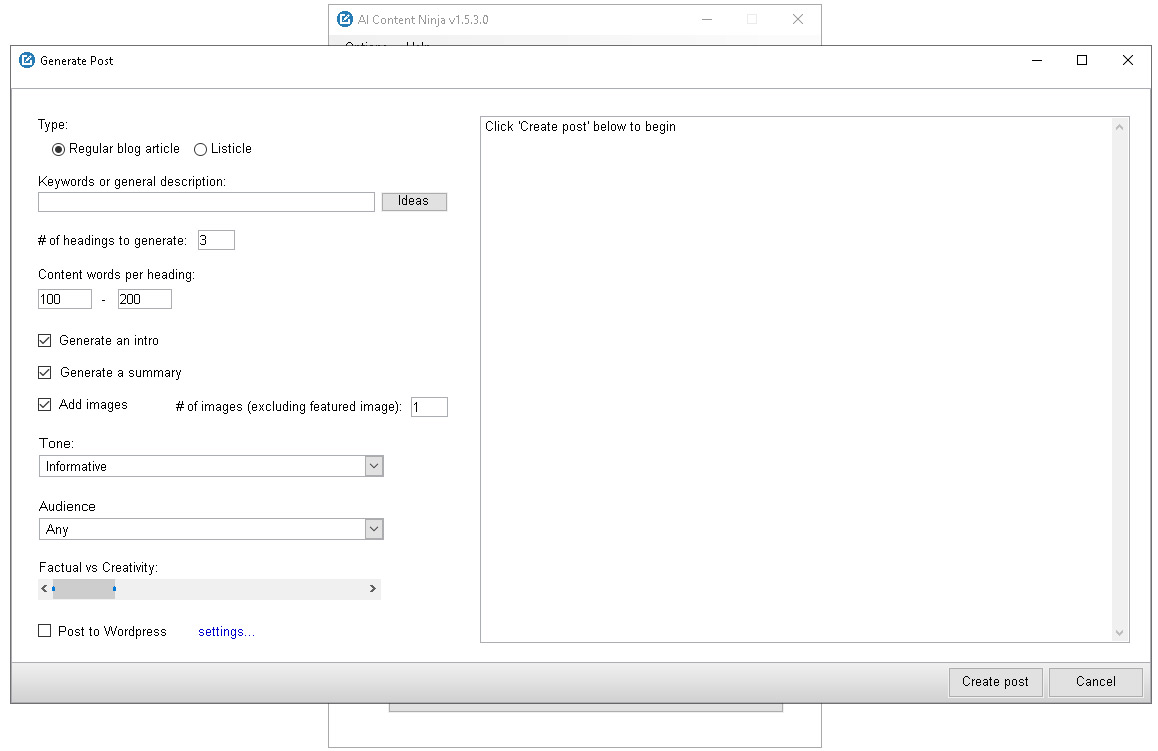Select the Listicle radio button
The height and width of the screenshot is (751, 1158).
(200, 149)
